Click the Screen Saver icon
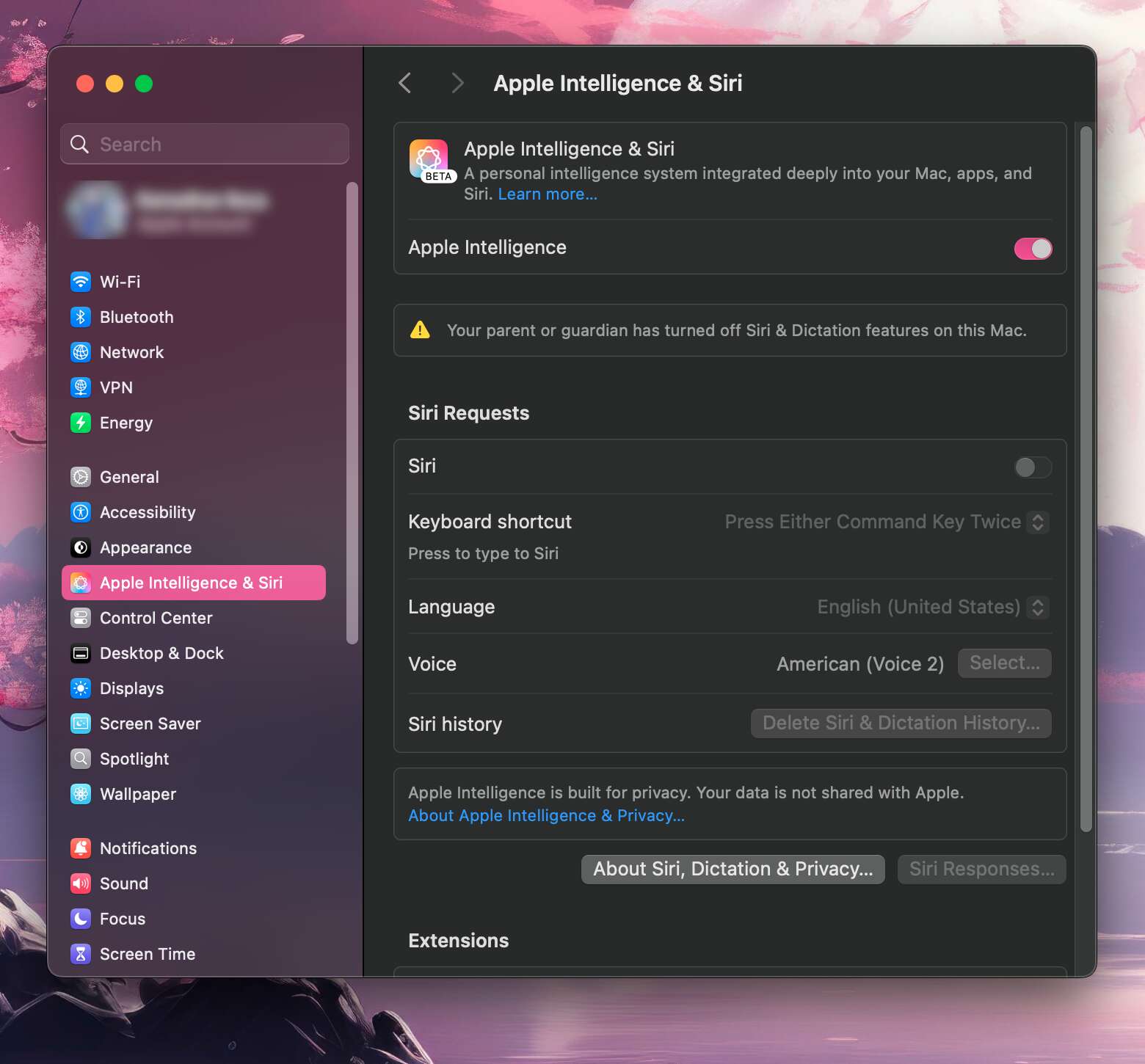Image resolution: width=1145 pixels, height=1064 pixels. [81, 724]
